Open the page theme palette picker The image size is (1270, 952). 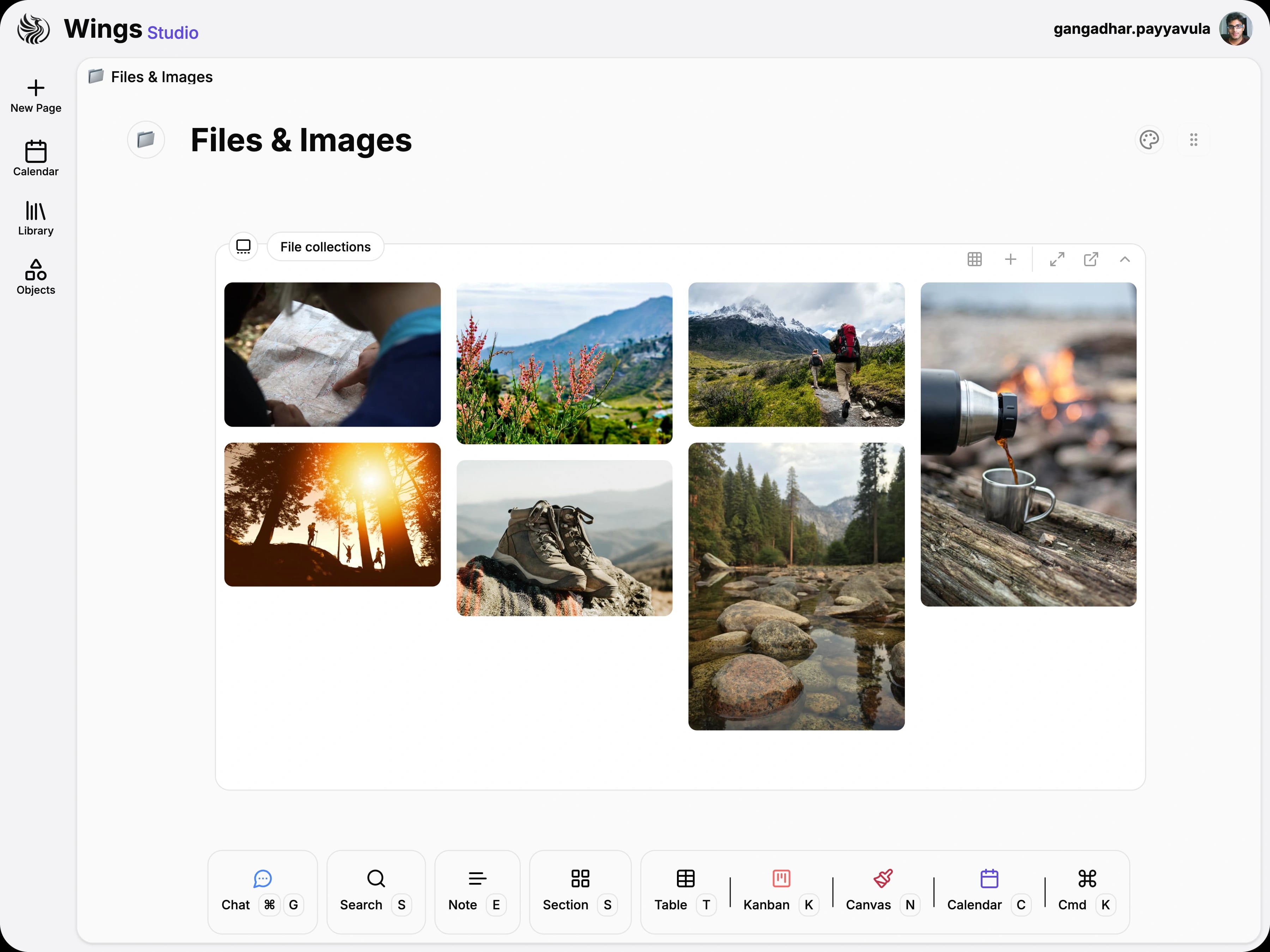[1149, 139]
